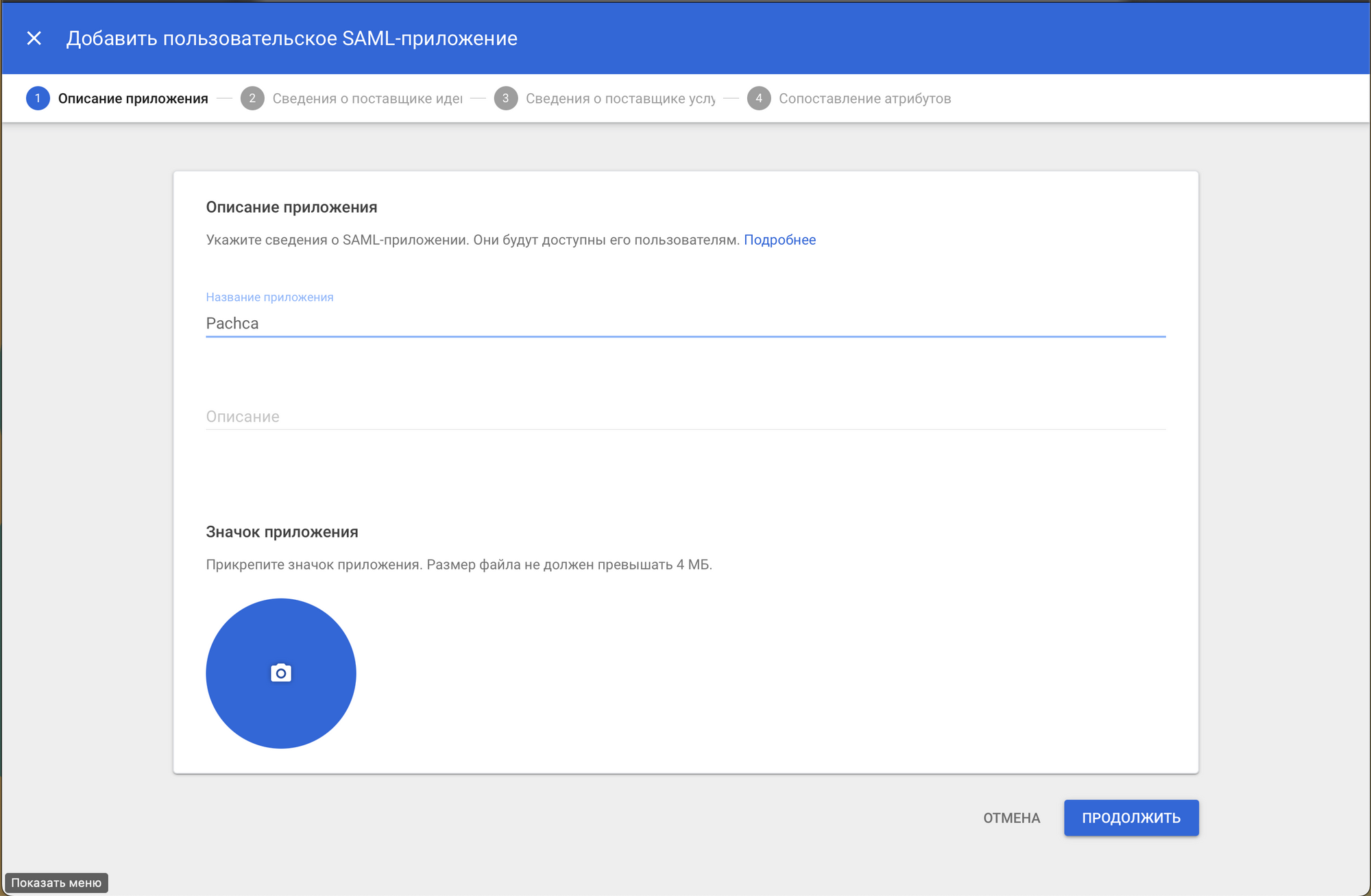Go to 'Сведения о поставщике услу' step
Viewport: 1371px width, 896px height.
tap(620, 99)
